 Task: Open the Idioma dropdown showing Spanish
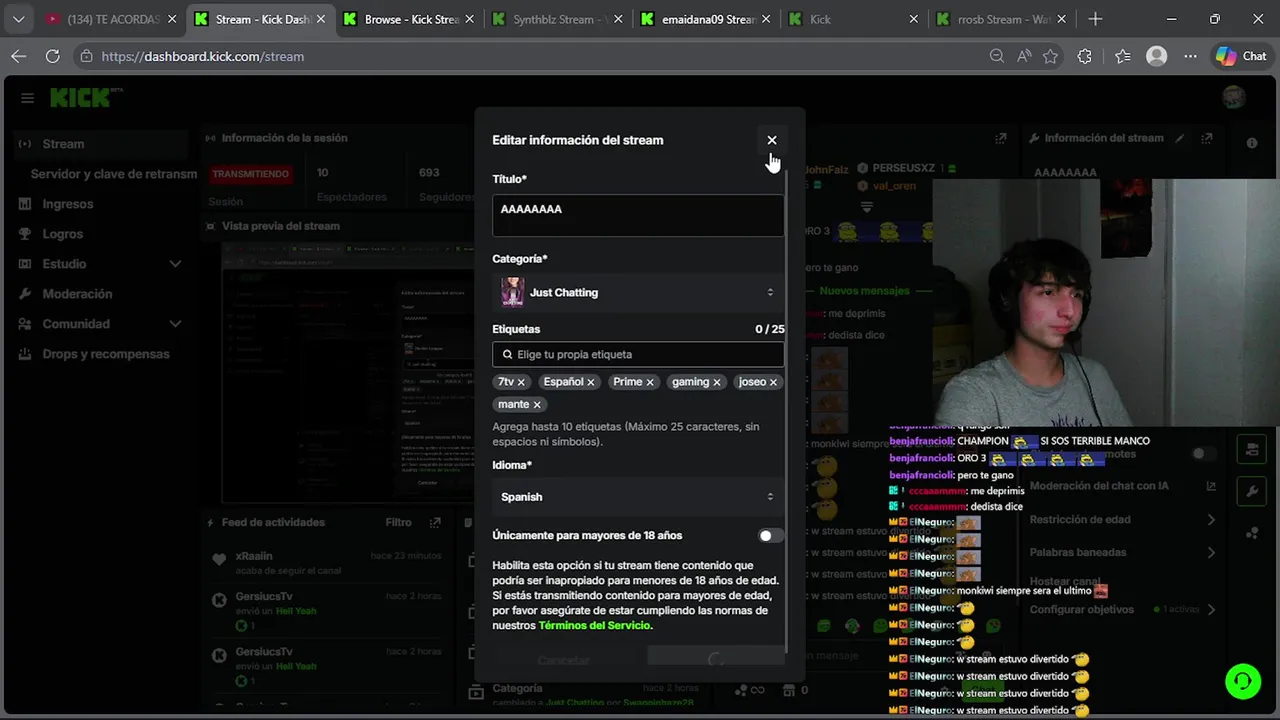point(638,497)
